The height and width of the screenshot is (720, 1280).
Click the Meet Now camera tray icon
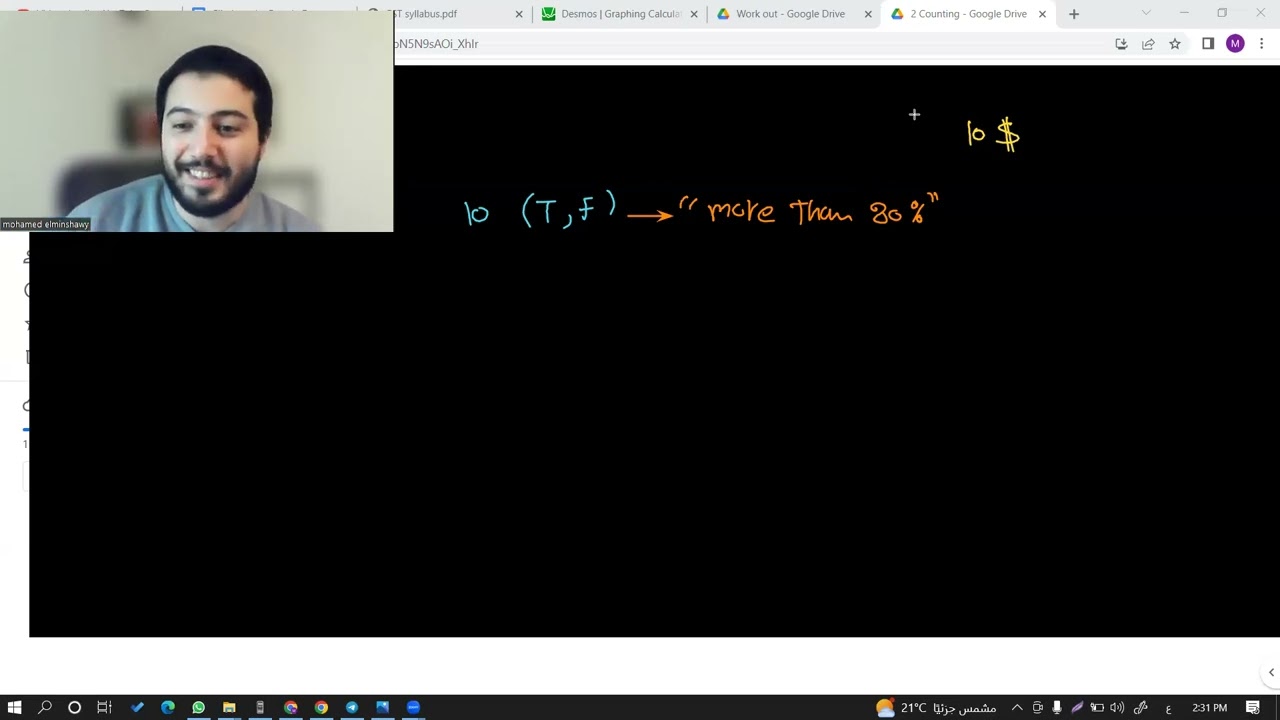[1038, 708]
